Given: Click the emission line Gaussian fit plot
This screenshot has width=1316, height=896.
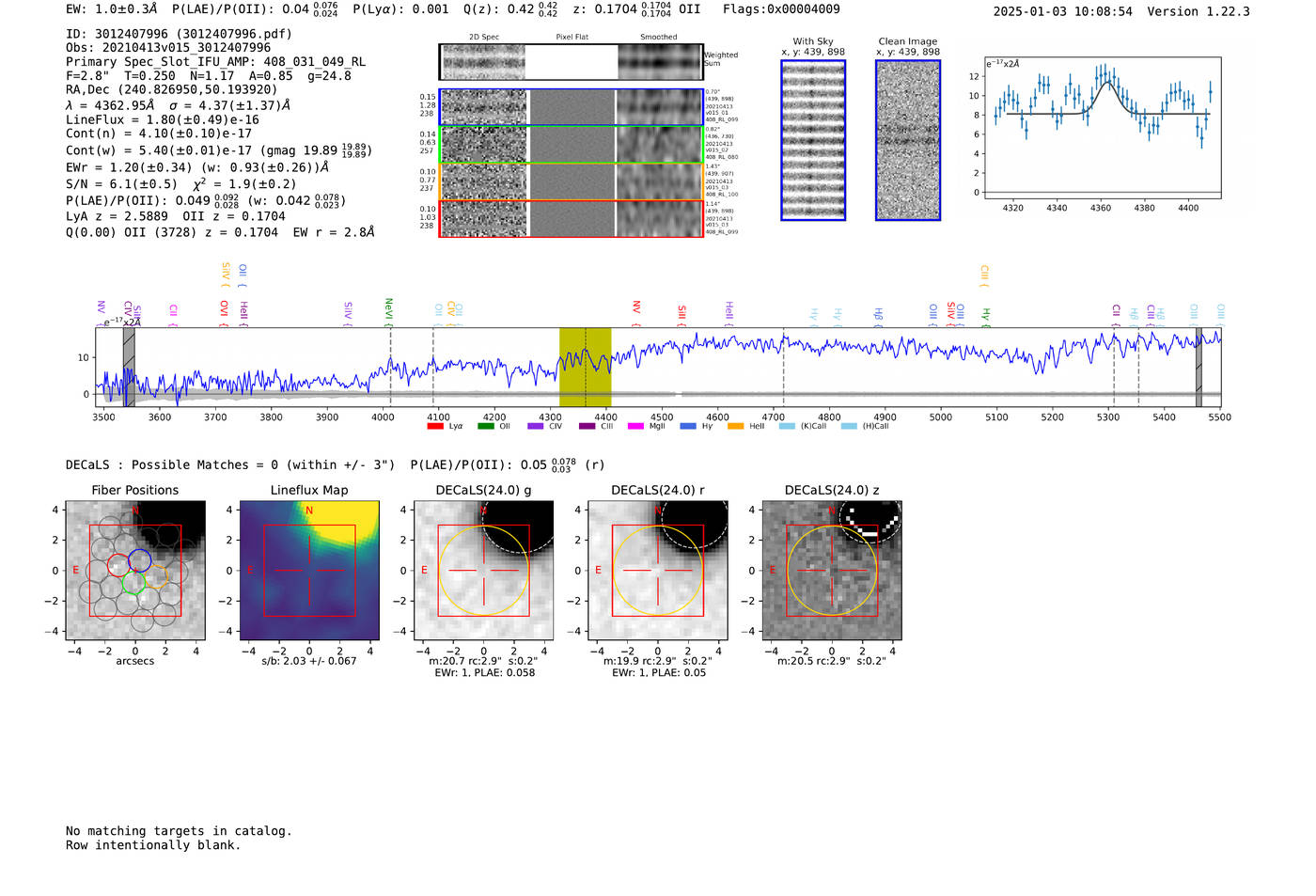Looking at the screenshot, I should coord(1102,128).
